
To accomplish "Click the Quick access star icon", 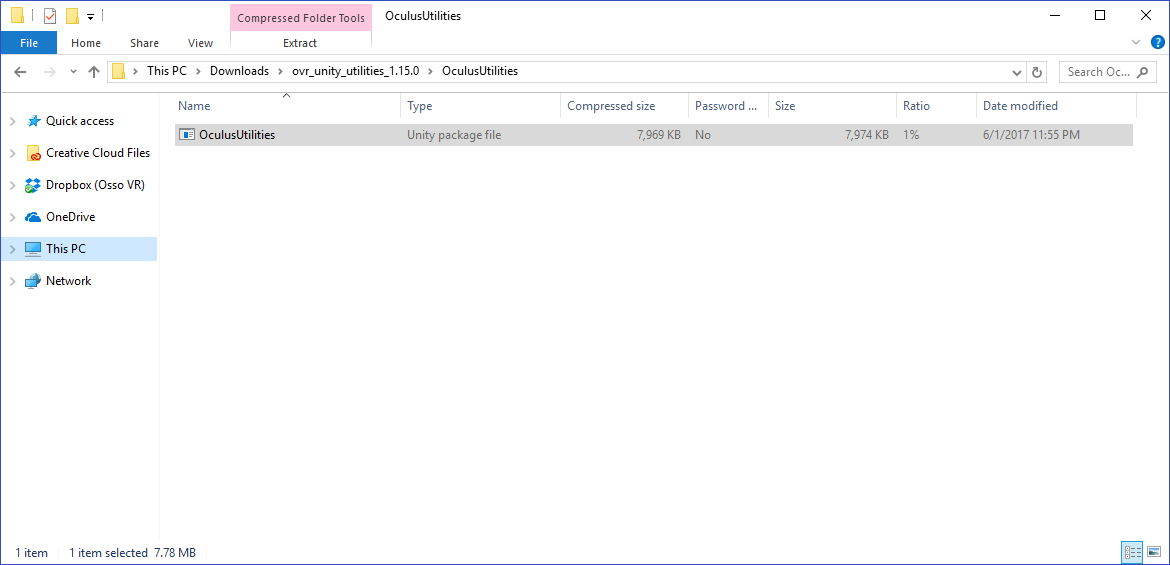I will 33,121.
